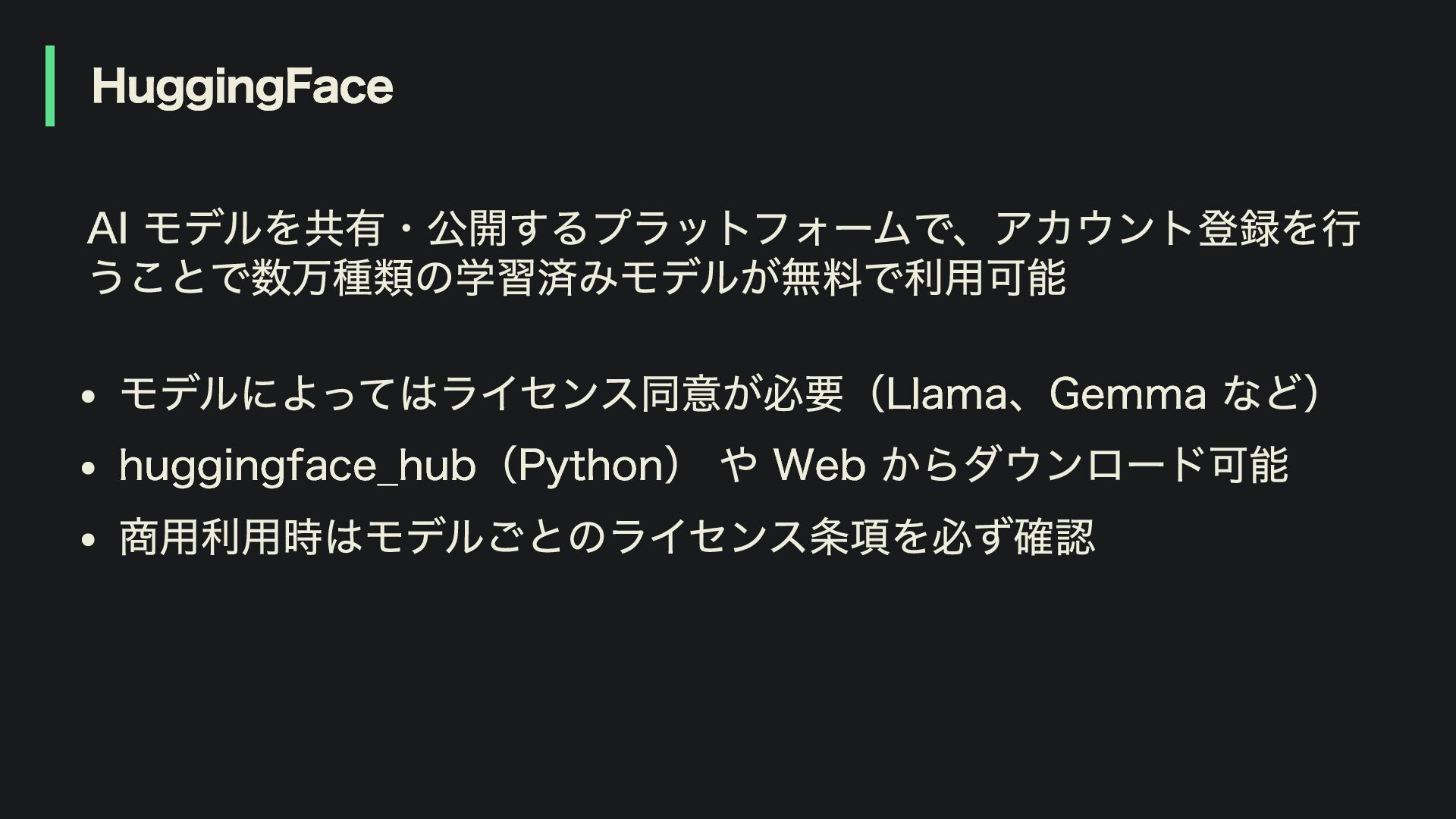The width and height of the screenshot is (1456, 819).
Task: Click the green accent bar beside the title
Action: pyautogui.click(x=50, y=86)
